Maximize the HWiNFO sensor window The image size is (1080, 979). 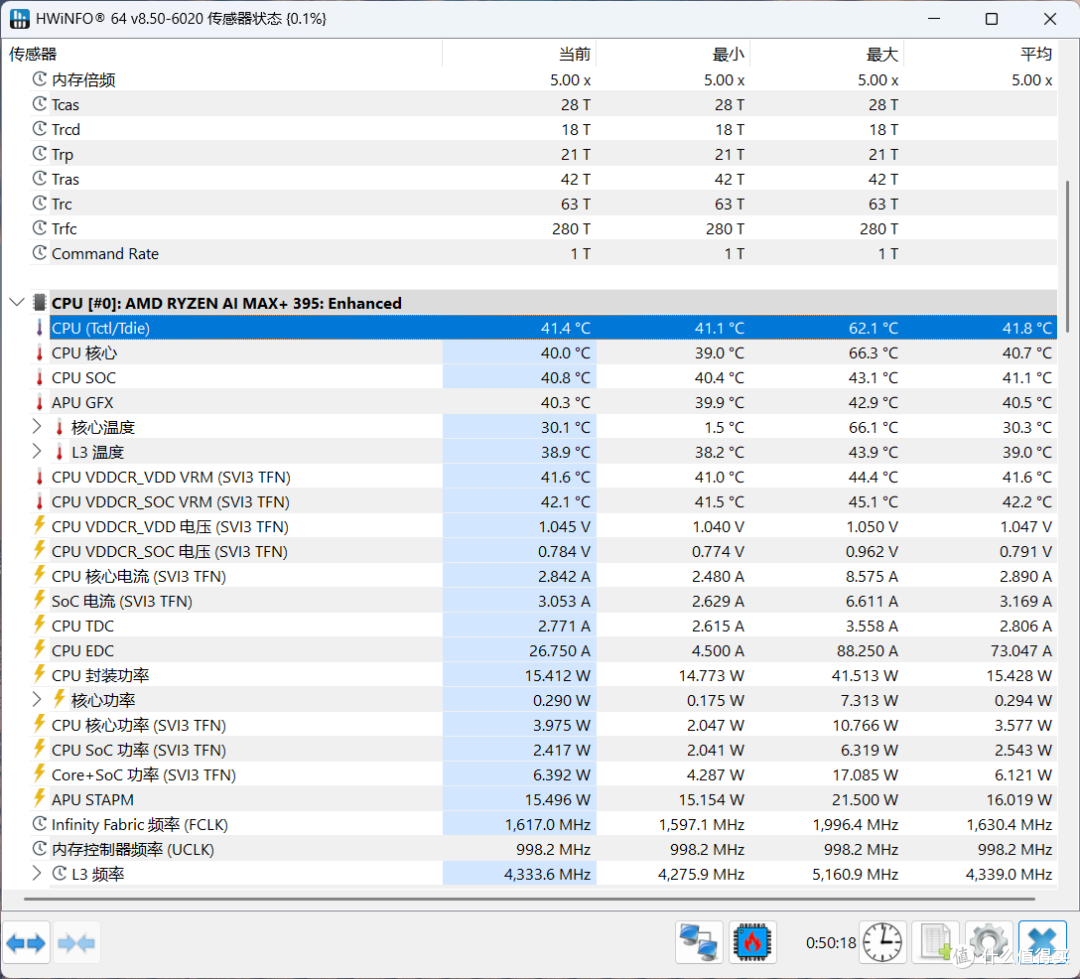(991, 19)
